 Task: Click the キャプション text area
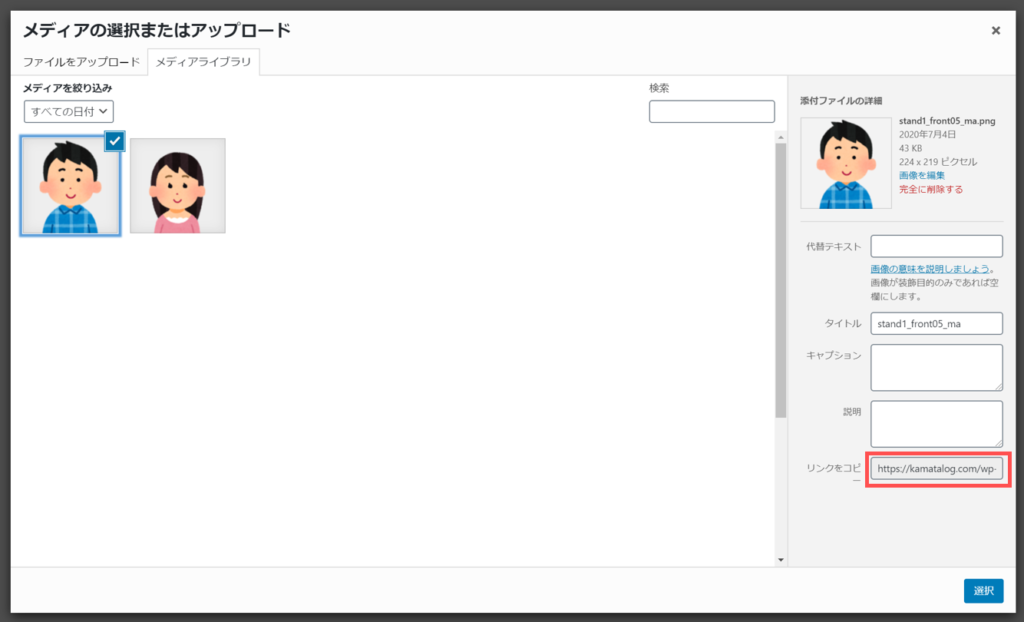[x=936, y=368]
